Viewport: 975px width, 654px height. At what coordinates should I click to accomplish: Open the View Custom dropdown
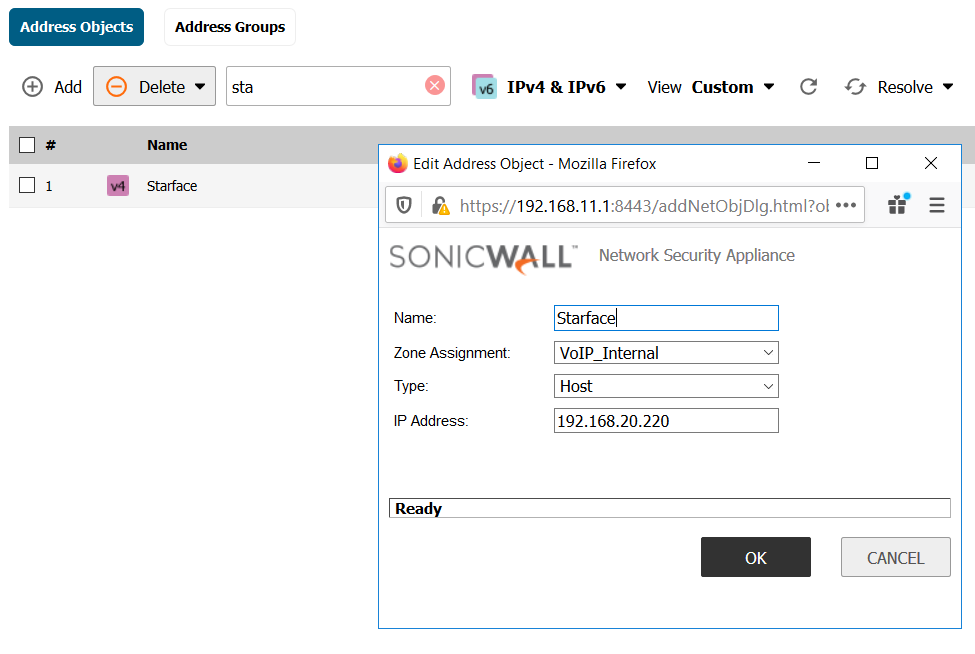pos(769,87)
